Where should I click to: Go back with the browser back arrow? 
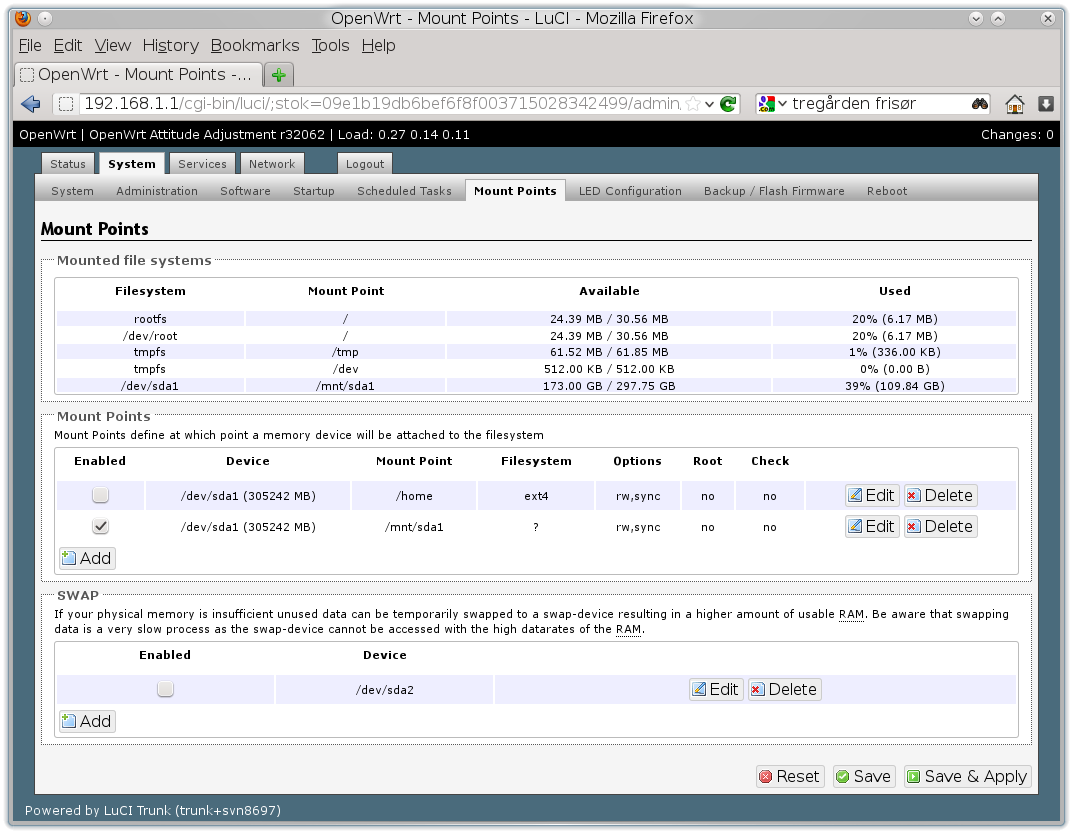pos(31,104)
